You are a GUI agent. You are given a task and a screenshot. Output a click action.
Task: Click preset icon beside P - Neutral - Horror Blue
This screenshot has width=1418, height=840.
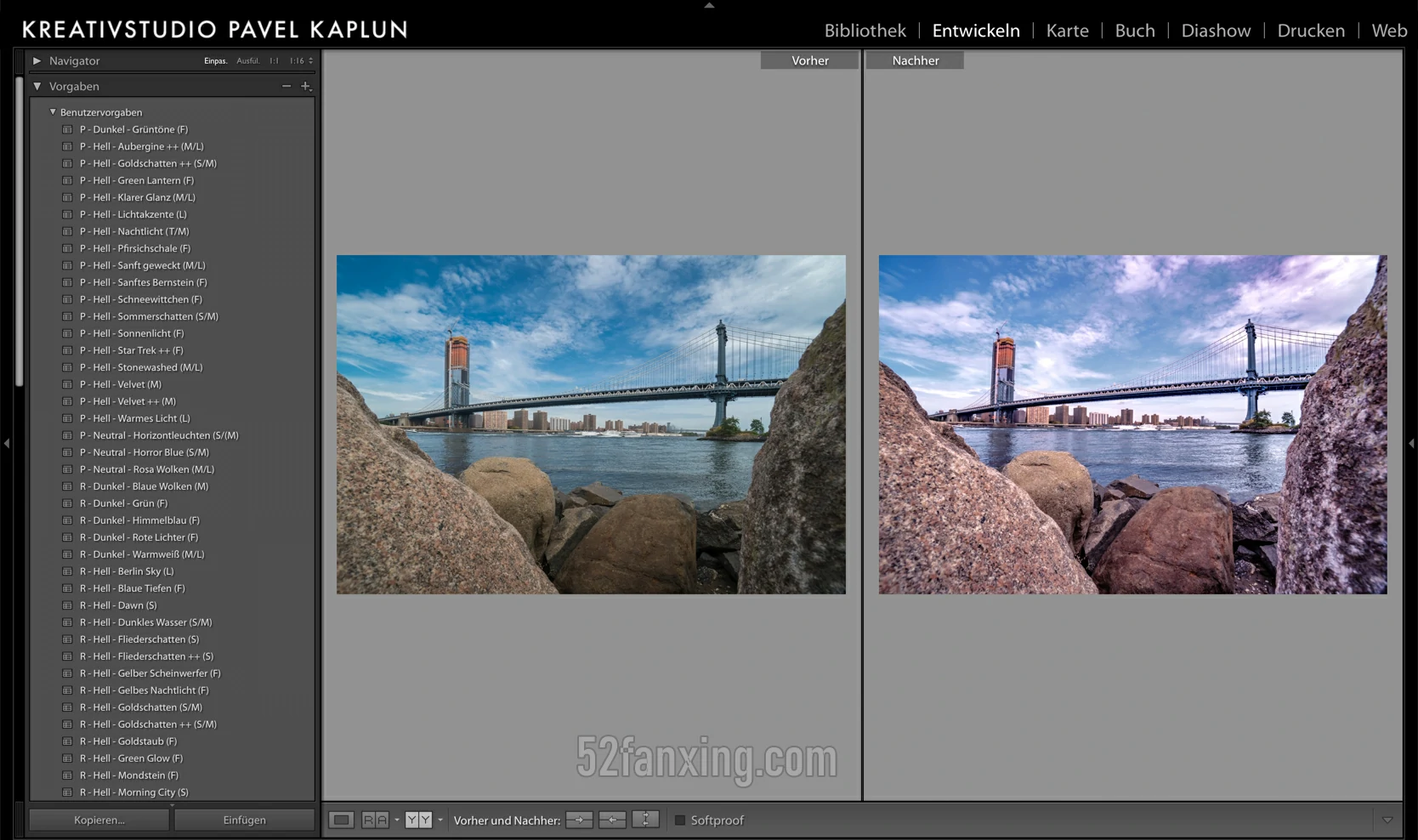pos(67,452)
